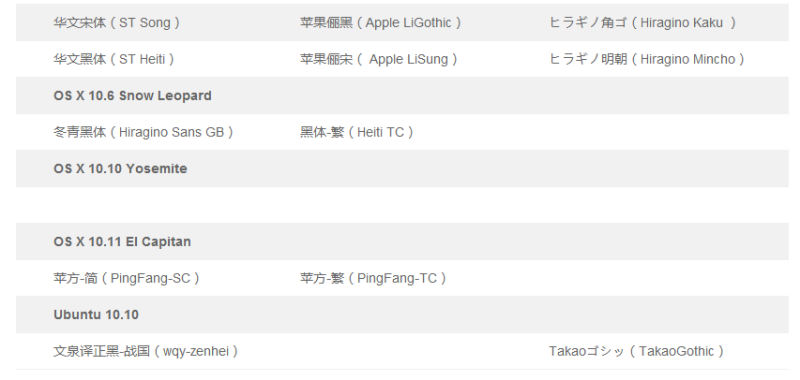Image resolution: width=800 pixels, height=380 pixels.
Task: Select the OS X 10.11 El Capitan heading
Action: coord(122,242)
